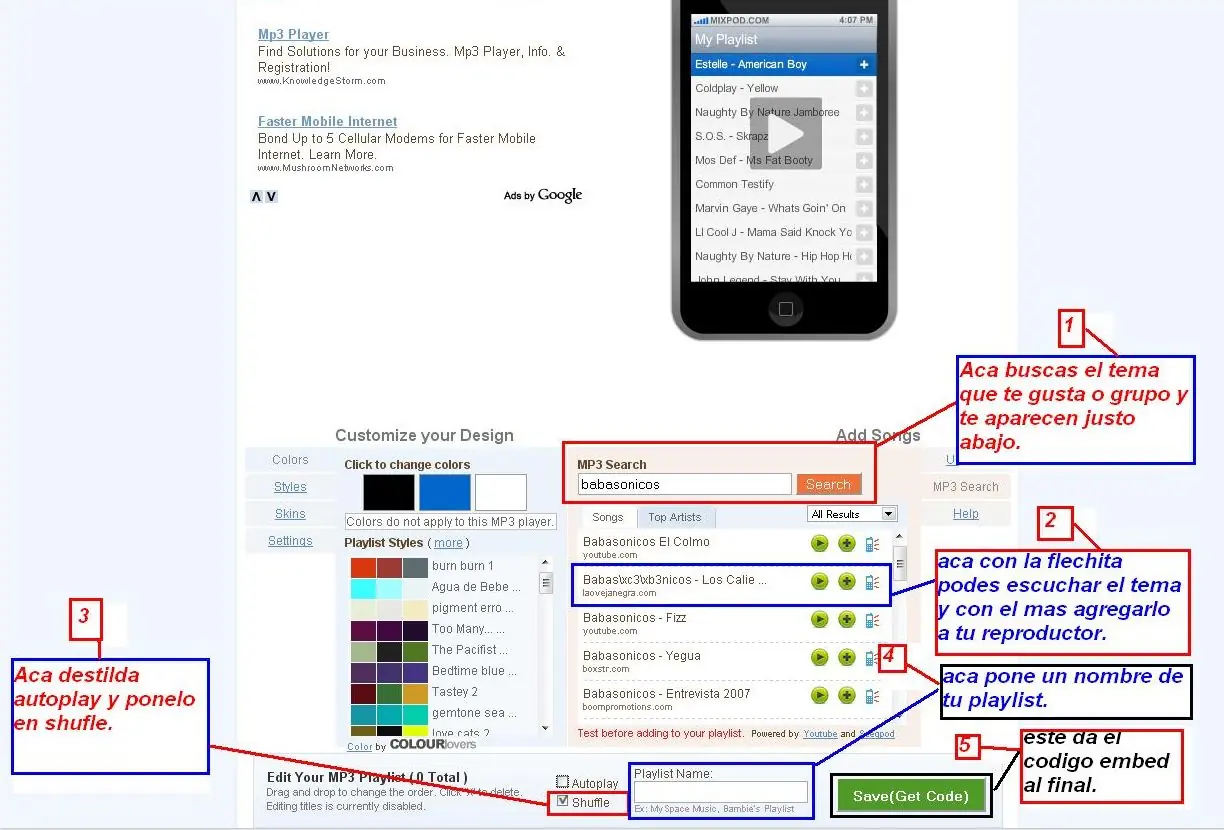Image resolution: width=1224 pixels, height=830 pixels.
Task: Open the Faster Mobile Internet ad link
Action: 327,122
